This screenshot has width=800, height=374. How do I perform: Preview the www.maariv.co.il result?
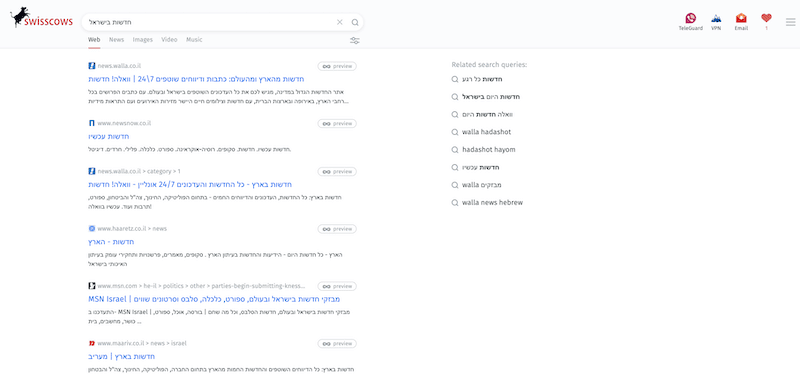coord(337,344)
